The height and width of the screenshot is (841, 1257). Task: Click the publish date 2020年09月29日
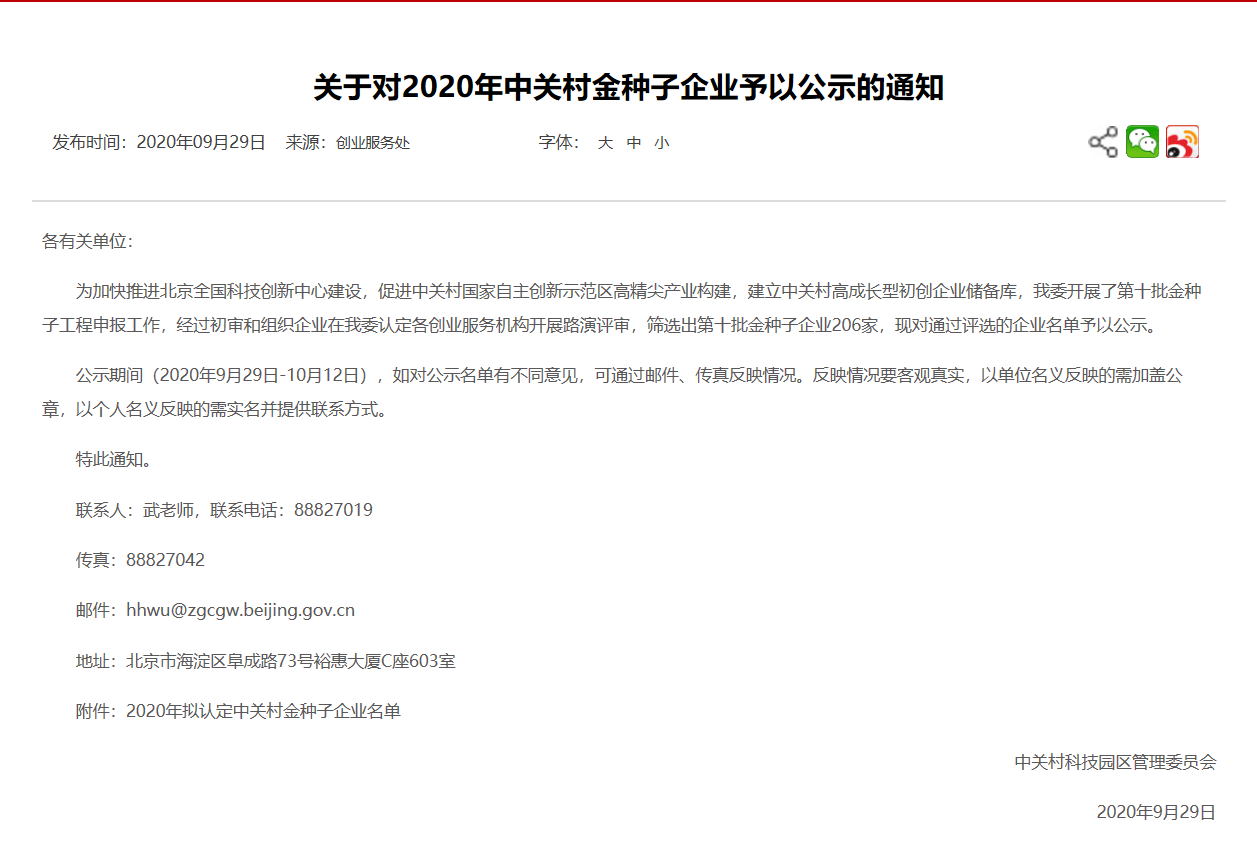[201, 142]
